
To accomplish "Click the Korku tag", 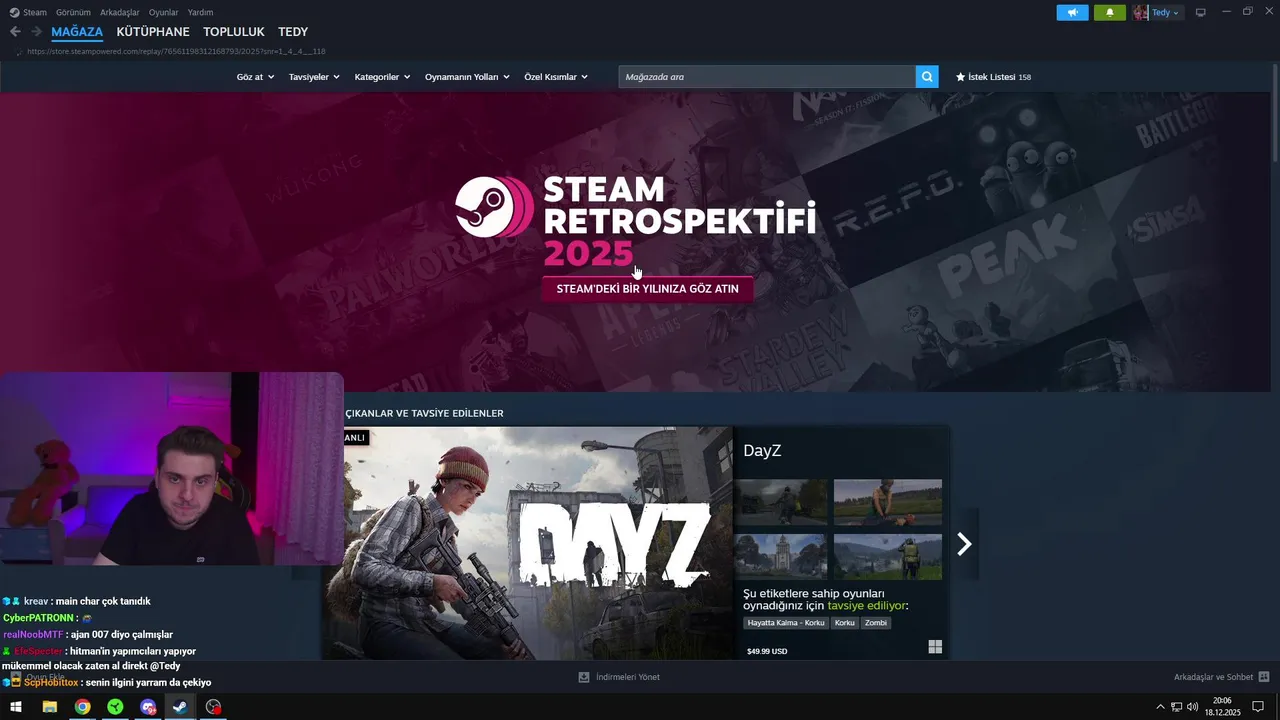I will [x=845, y=623].
